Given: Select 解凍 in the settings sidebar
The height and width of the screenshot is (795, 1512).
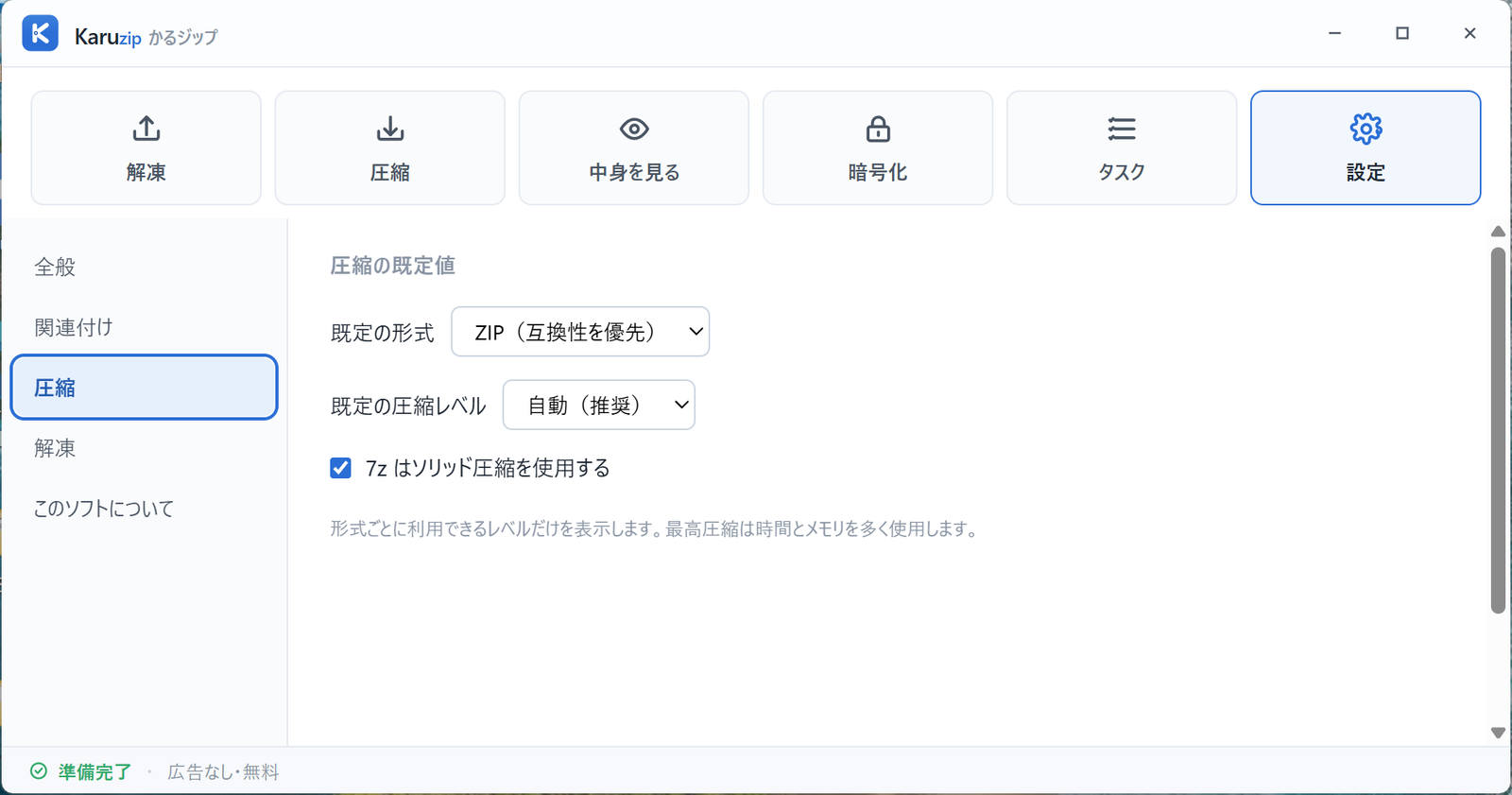Looking at the screenshot, I should point(144,448).
